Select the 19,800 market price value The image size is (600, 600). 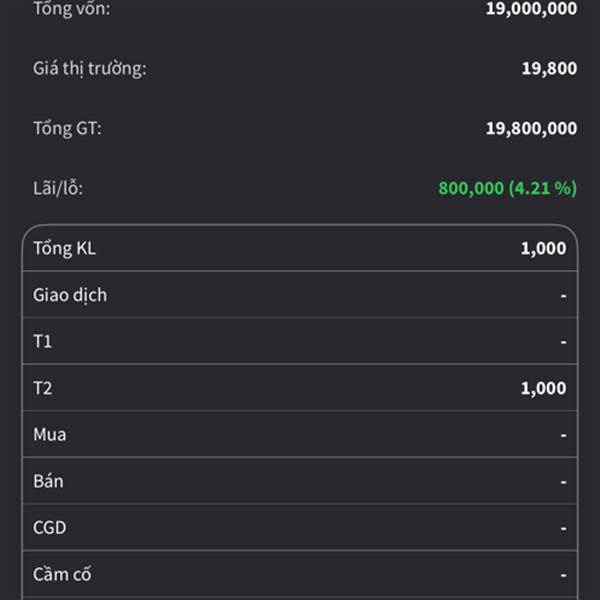[549, 69]
